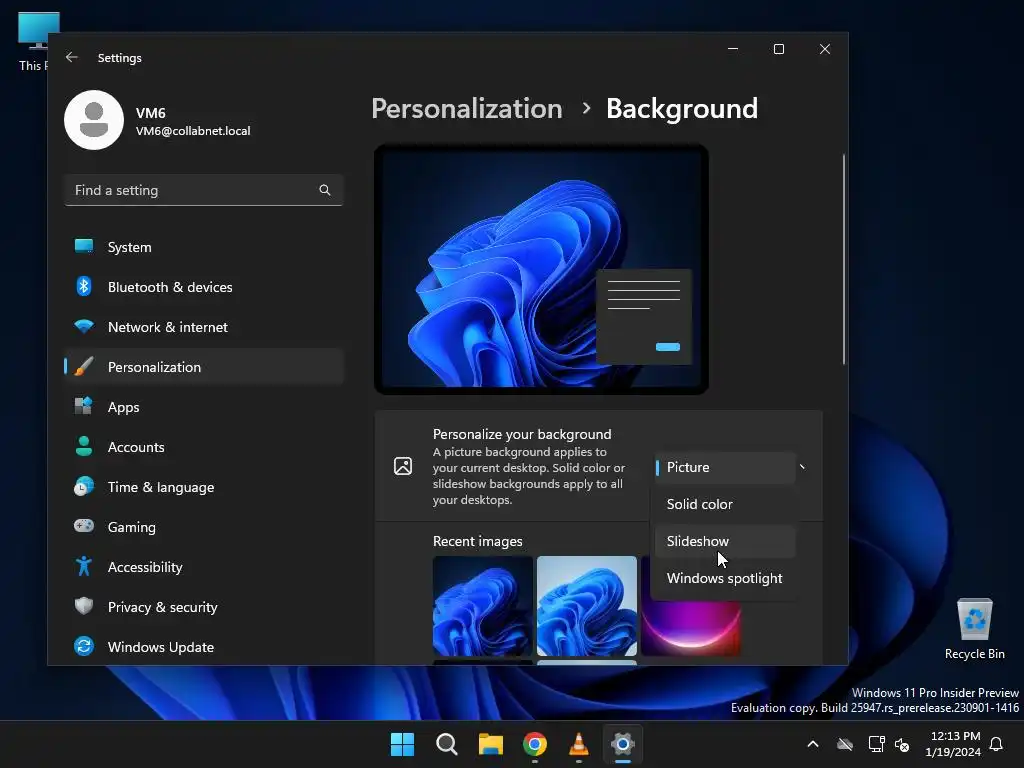Launch Google Chrome from taskbar
1024x768 pixels.
point(535,744)
